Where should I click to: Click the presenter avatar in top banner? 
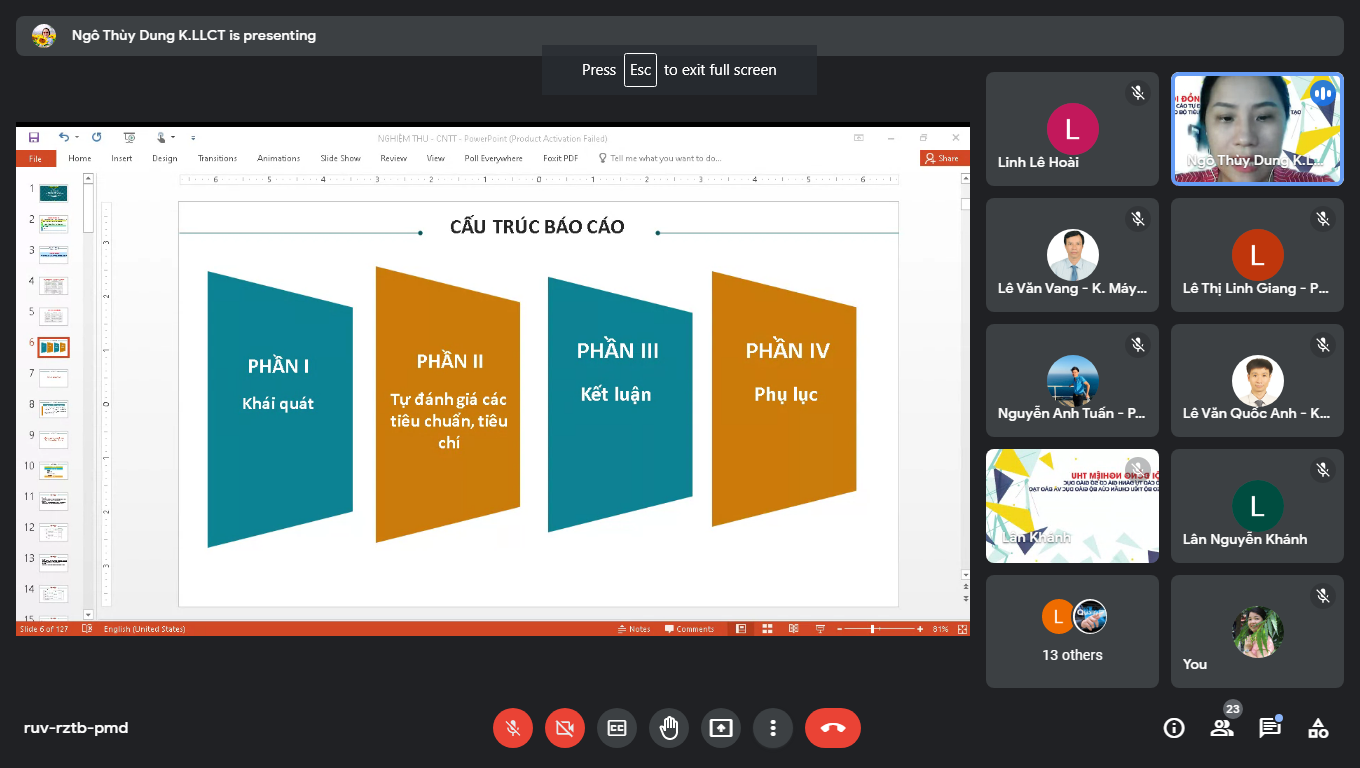pos(44,36)
